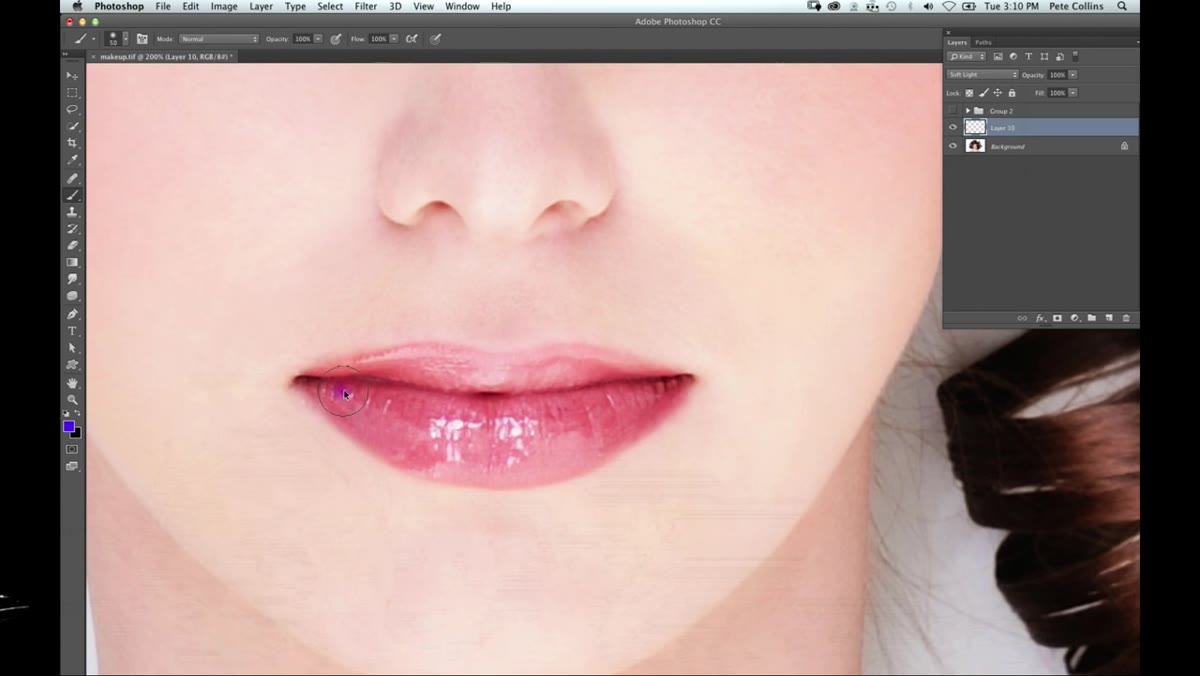Open the Filter menu
The image size is (1200, 676).
tap(366, 6)
